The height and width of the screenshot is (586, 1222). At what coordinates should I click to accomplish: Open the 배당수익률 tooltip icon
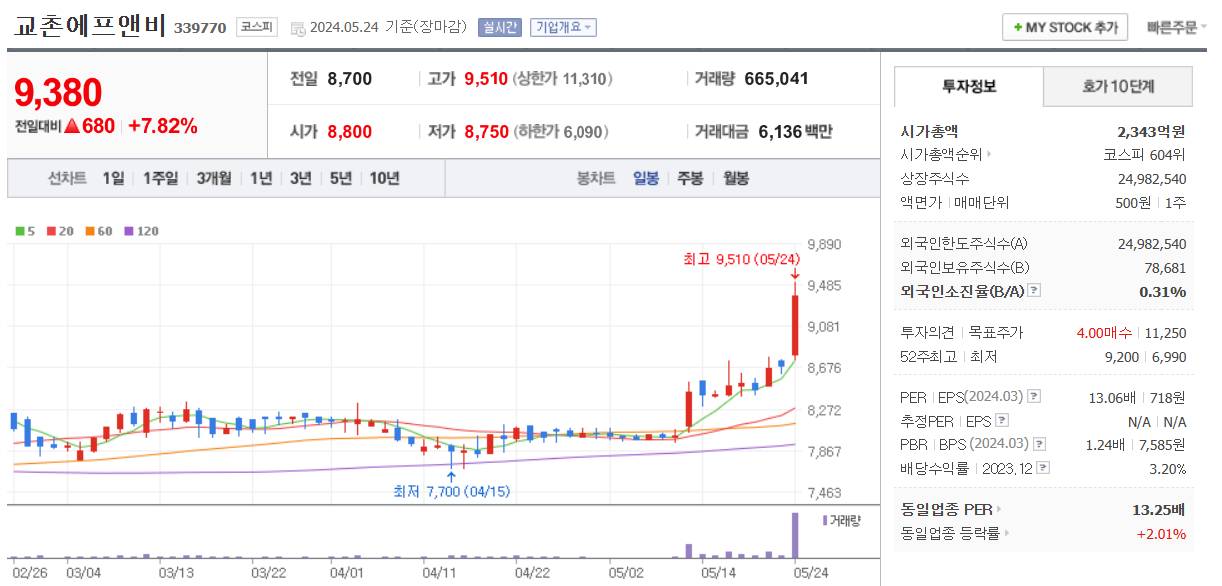1042,466
